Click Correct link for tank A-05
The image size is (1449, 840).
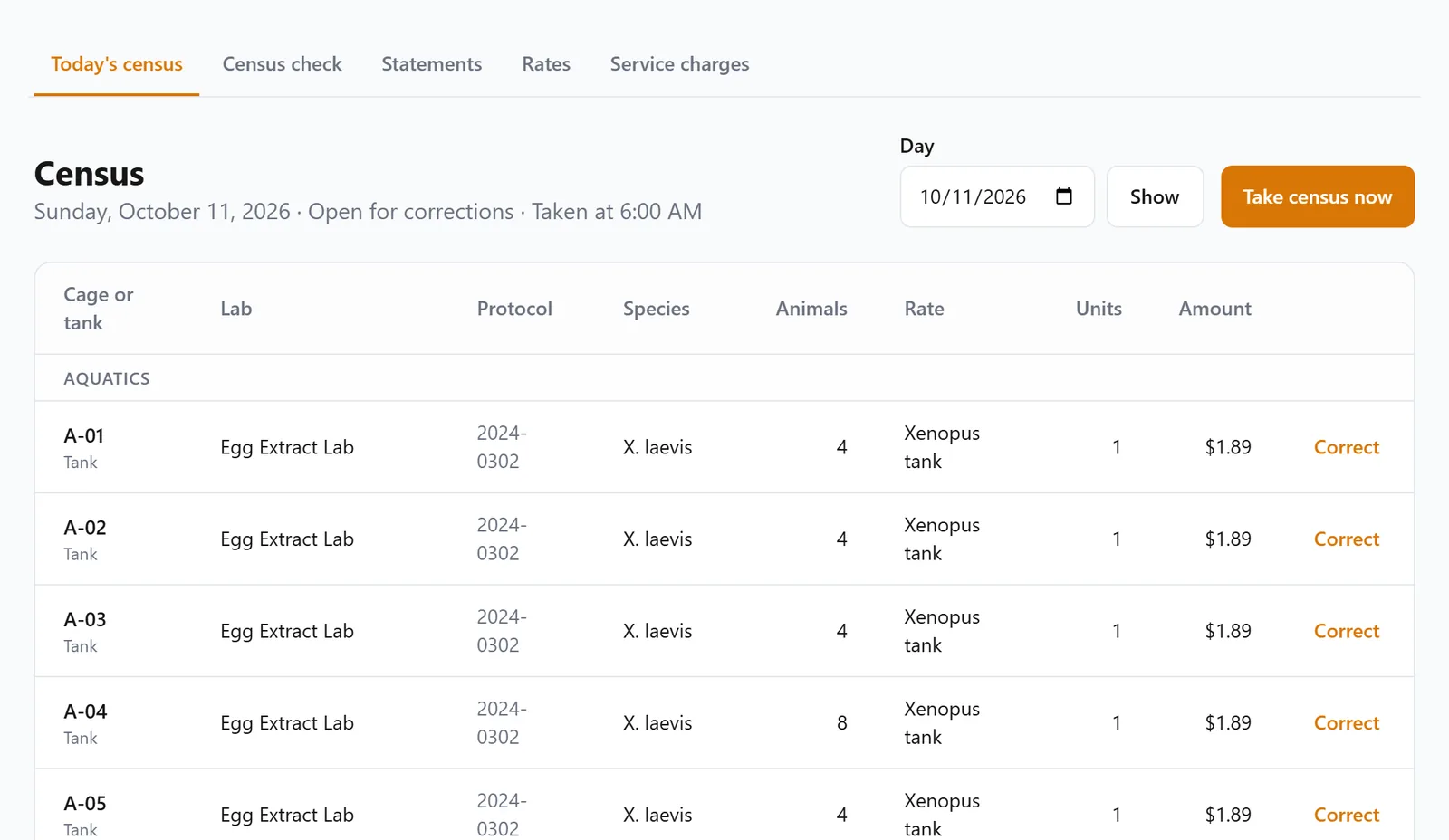(1346, 815)
